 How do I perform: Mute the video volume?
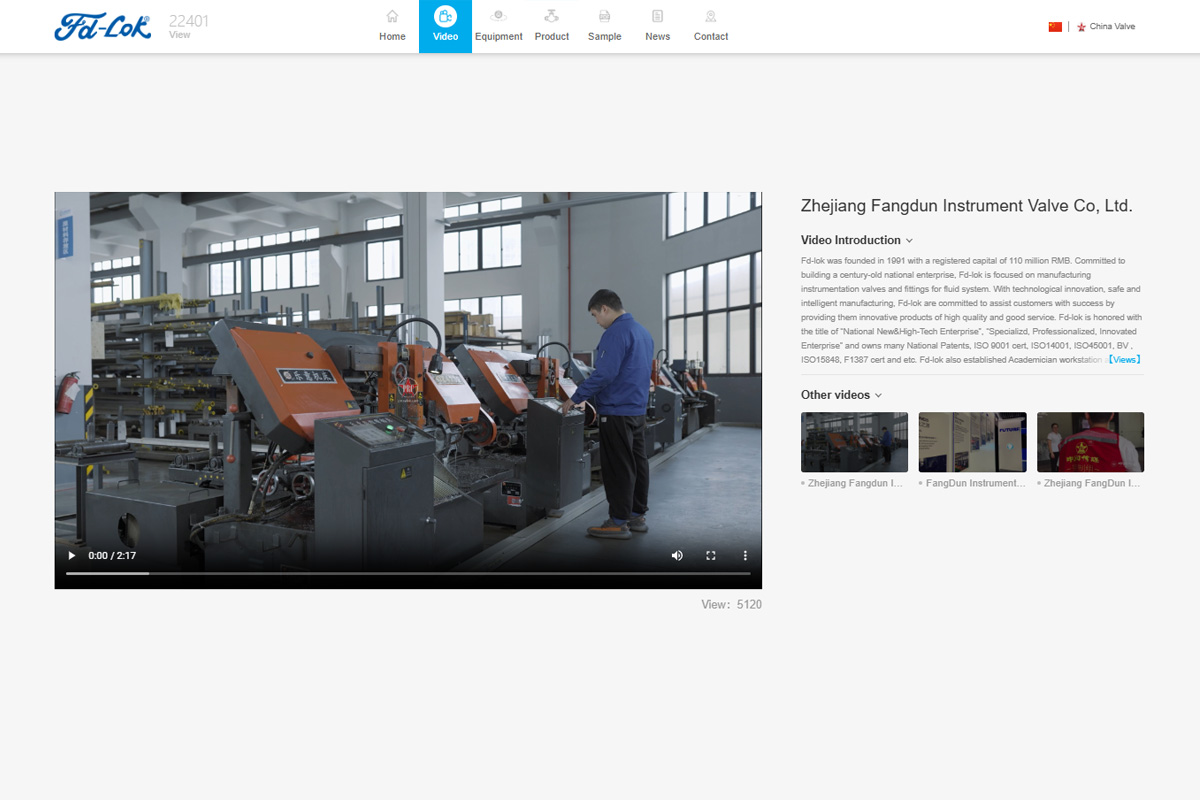(x=677, y=555)
